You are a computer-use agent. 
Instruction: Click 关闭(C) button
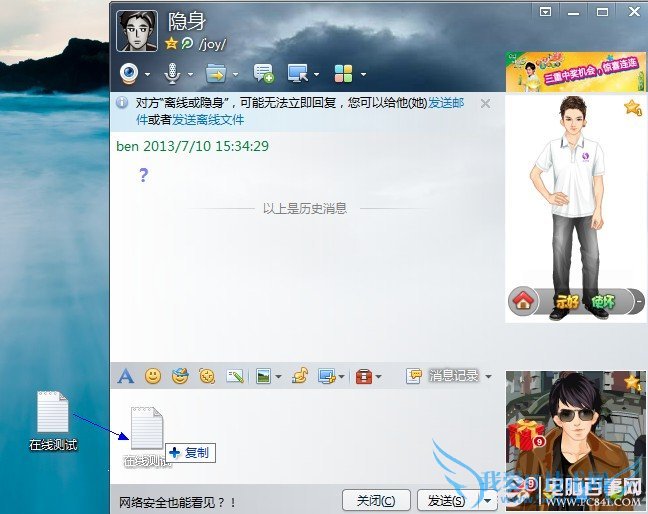tap(376, 501)
